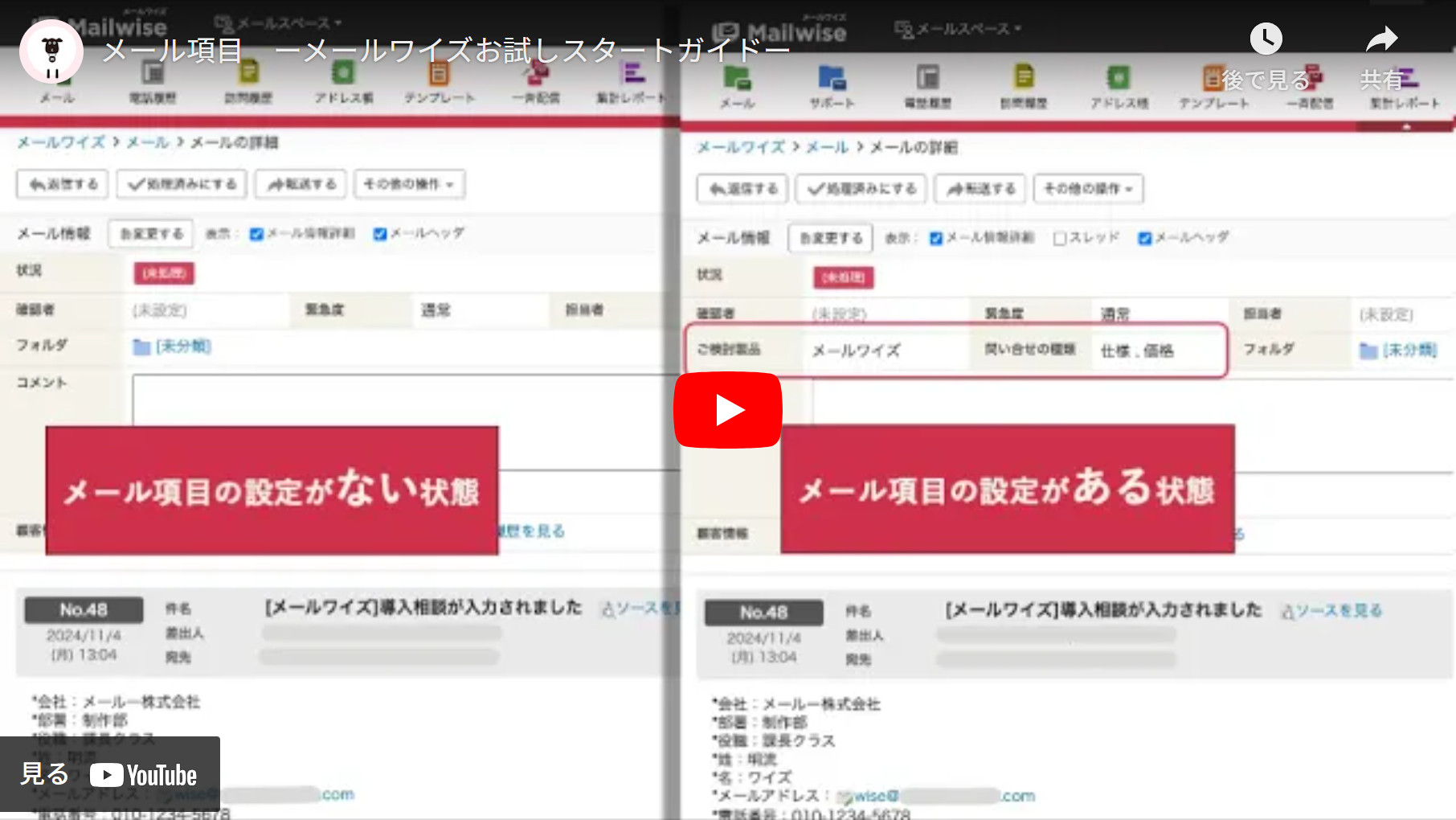Click 変更する button in left panel
The image size is (1456, 820).
(150, 234)
